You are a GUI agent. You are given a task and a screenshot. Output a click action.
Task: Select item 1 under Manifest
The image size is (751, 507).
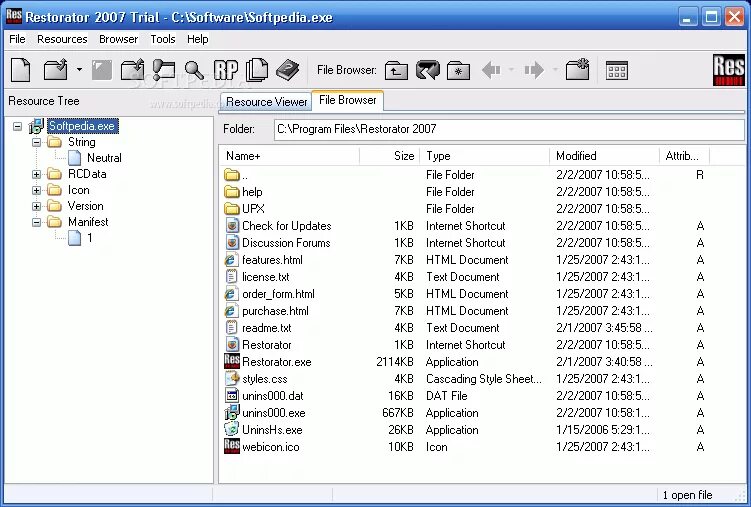click(x=90, y=238)
